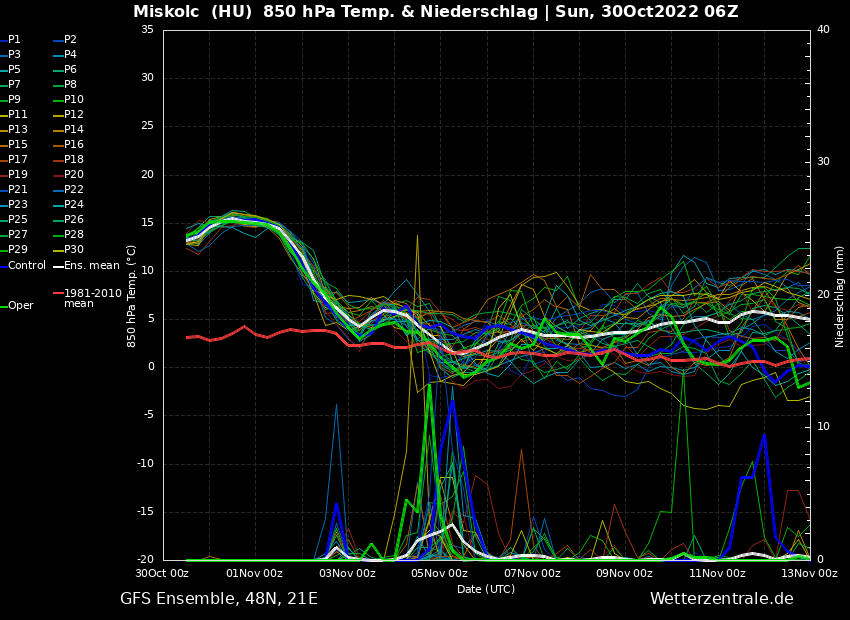This screenshot has height=620, width=850.
Task: Select P16 in the legend
Action: click(73, 145)
